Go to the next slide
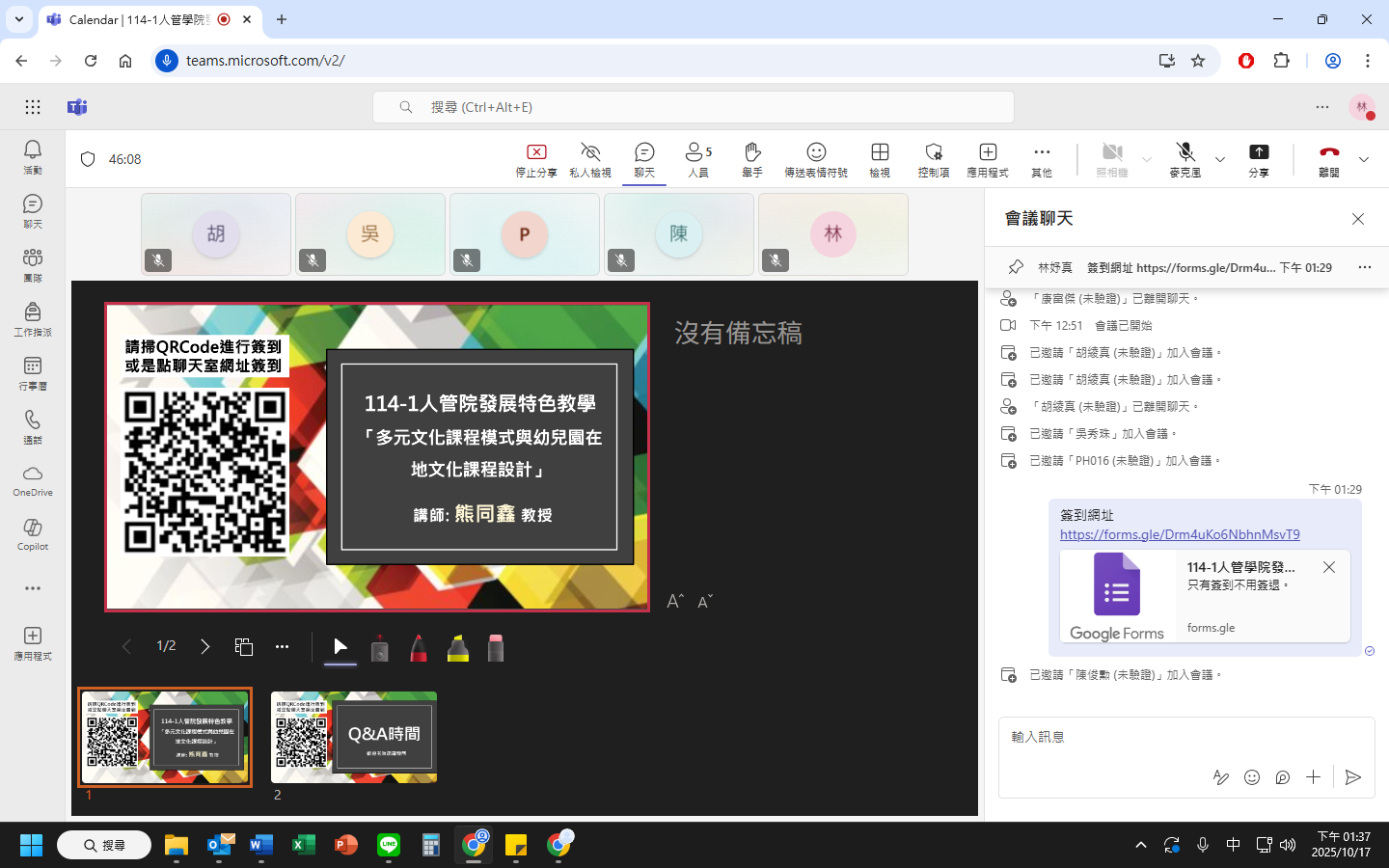1389x868 pixels. pos(204,646)
